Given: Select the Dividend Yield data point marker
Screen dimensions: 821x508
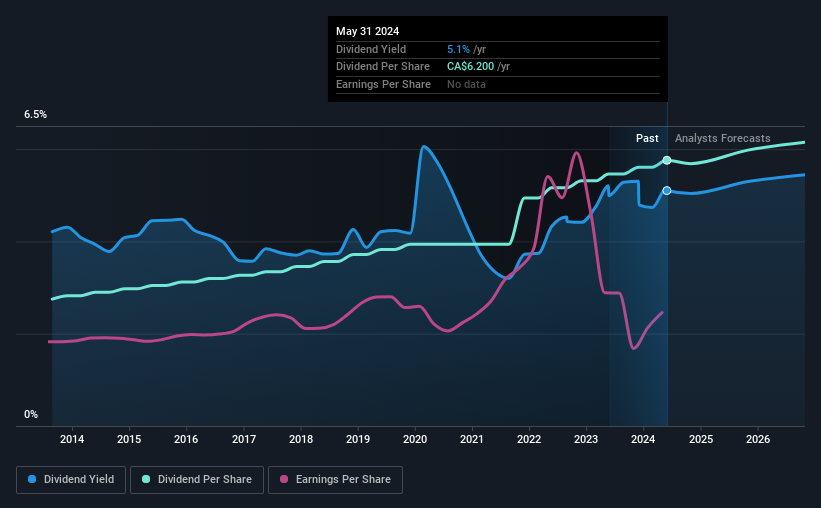Looking at the screenshot, I should [x=667, y=191].
